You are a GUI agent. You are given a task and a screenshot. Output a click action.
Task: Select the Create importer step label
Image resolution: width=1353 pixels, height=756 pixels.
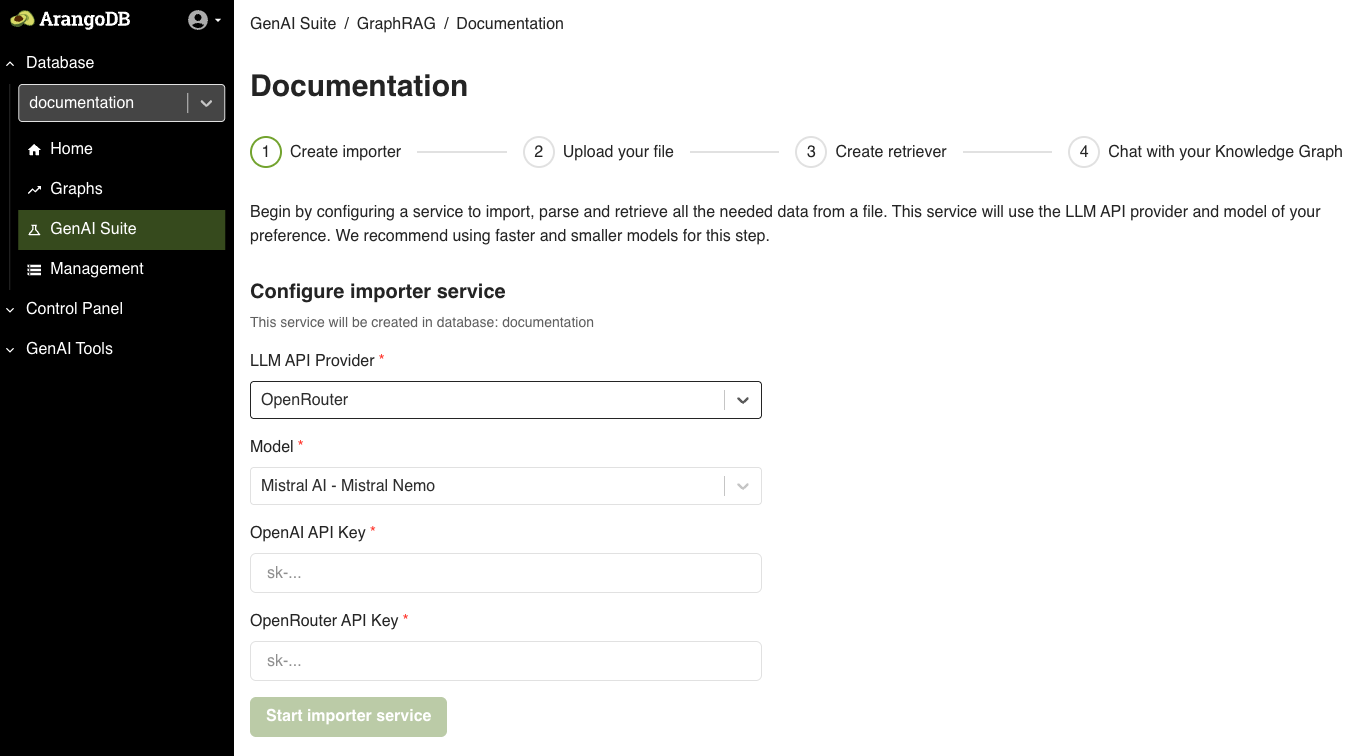pyautogui.click(x=345, y=152)
